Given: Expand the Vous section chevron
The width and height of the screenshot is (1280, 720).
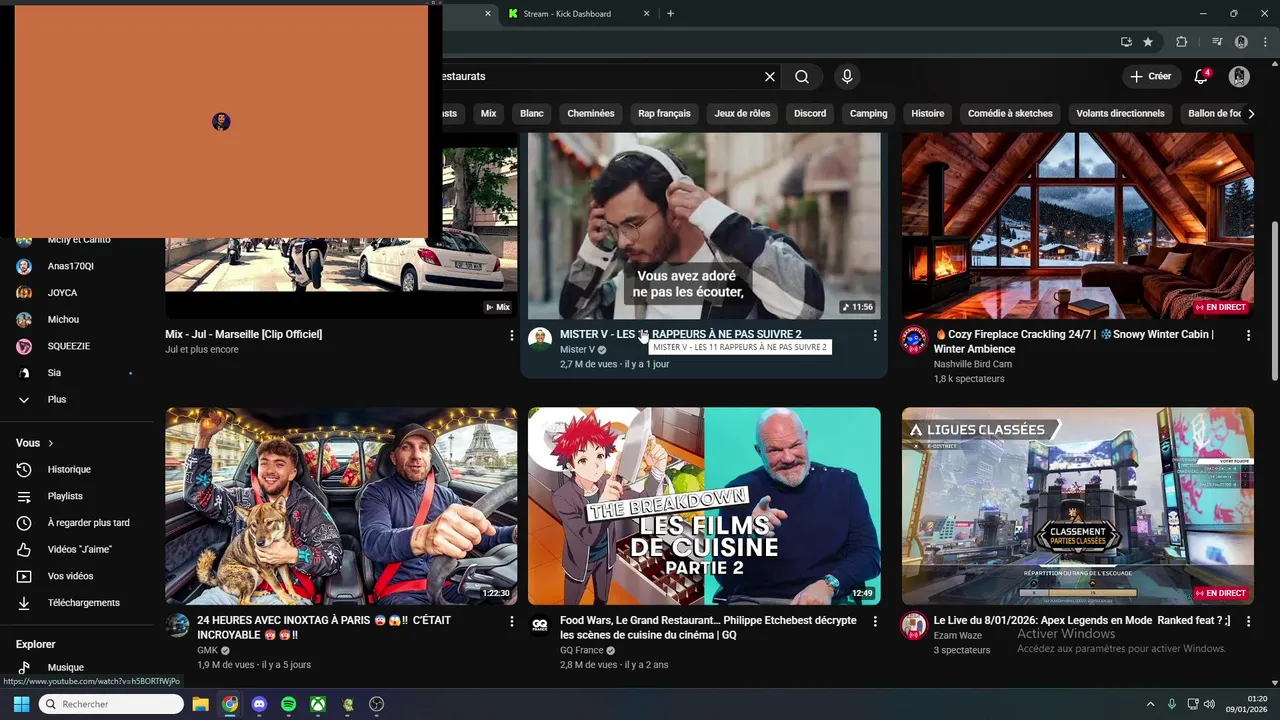Looking at the screenshot, I should [x=50, y=443].
